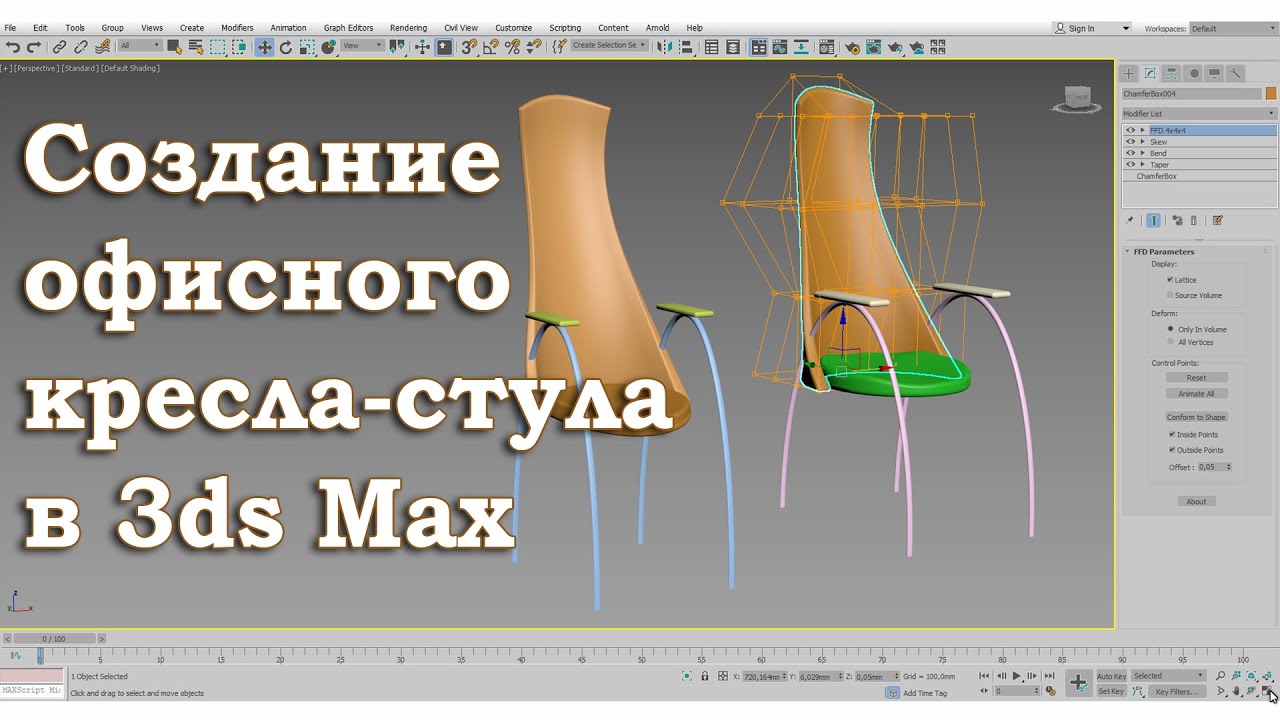The height and width of the screenshot is (720, 1280).
Task: Click the About button
Action: pos(1196,502)
